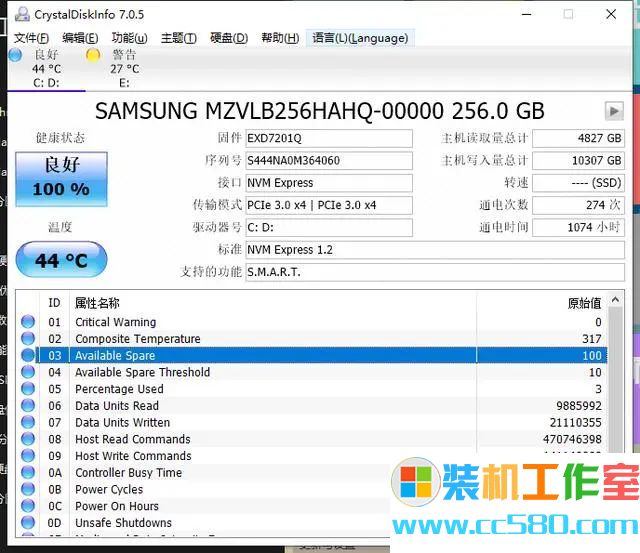Select the Unsafe Shutdowns row
Image resolution: width=640 pixels, height=553 pixels.
[203, 523]
